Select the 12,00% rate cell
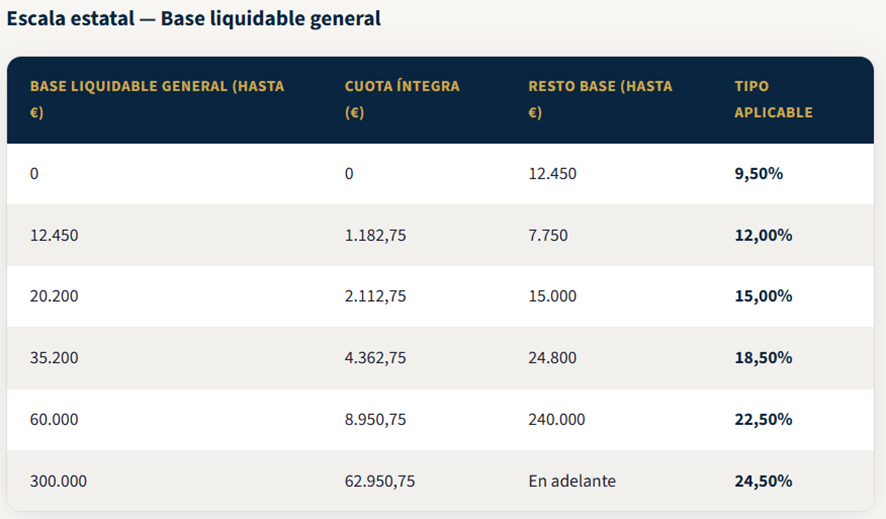Screen dimensions: 886x519 pyautogui.click(x=763, y=236)
